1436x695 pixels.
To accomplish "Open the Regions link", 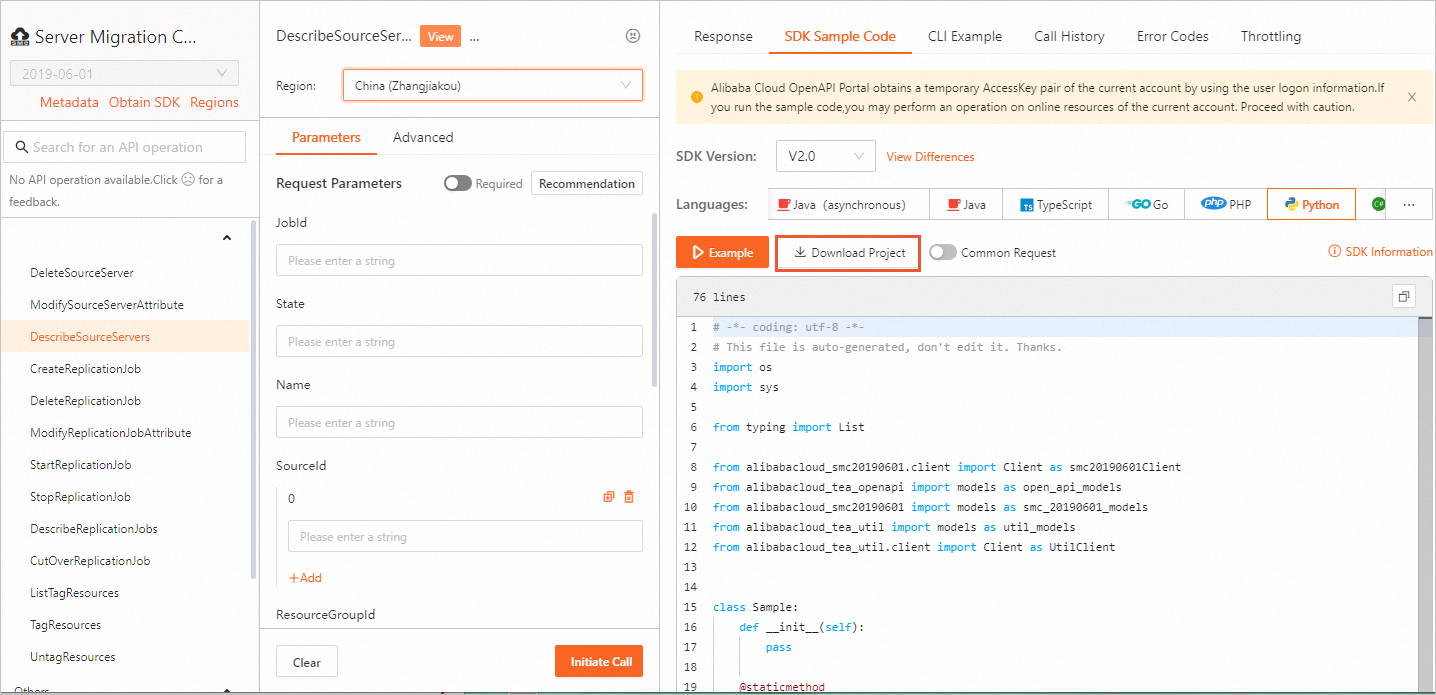I will point(214,102).
